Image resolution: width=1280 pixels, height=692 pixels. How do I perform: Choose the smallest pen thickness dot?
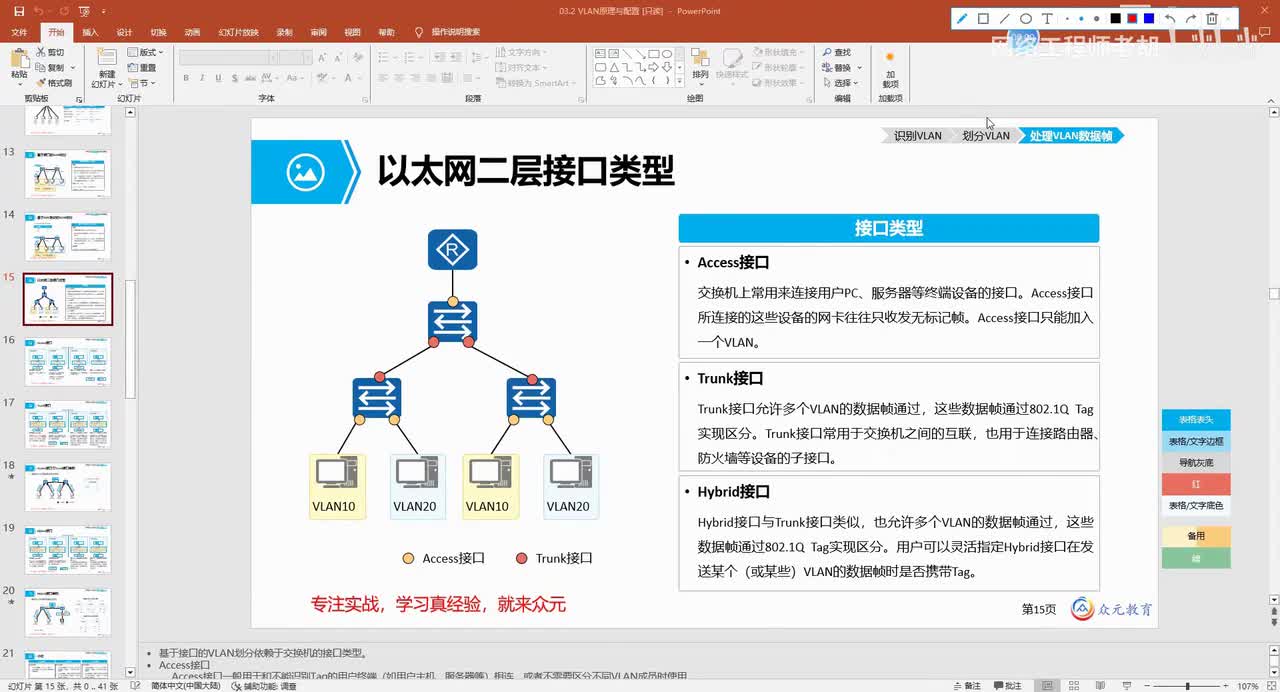[1068, 18]
